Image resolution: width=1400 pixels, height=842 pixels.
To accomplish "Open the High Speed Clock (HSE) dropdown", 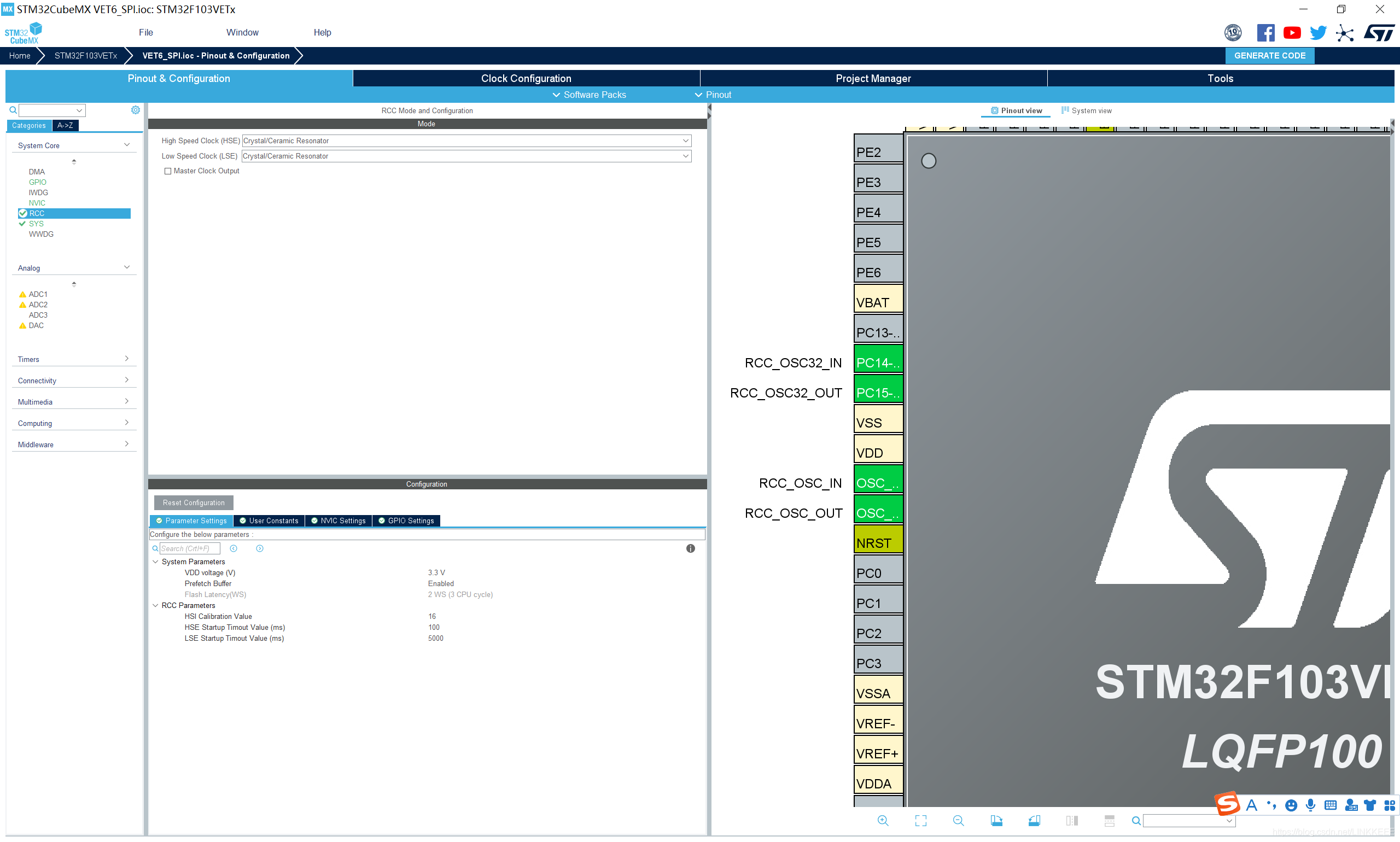I will pos(466,141).
